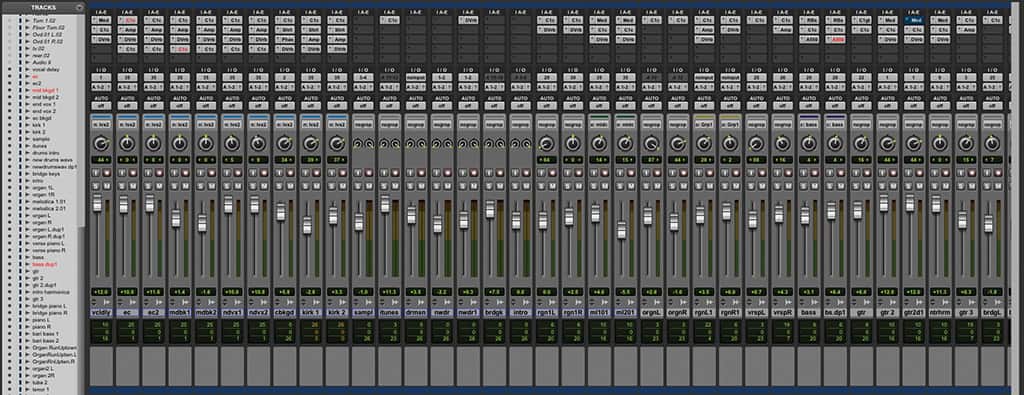Open first insert slot on vcldly channel

[101, 20]
